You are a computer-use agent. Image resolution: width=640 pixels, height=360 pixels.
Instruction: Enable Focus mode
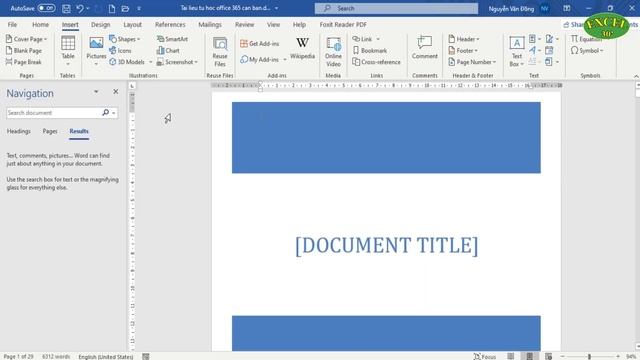[484, 356]
